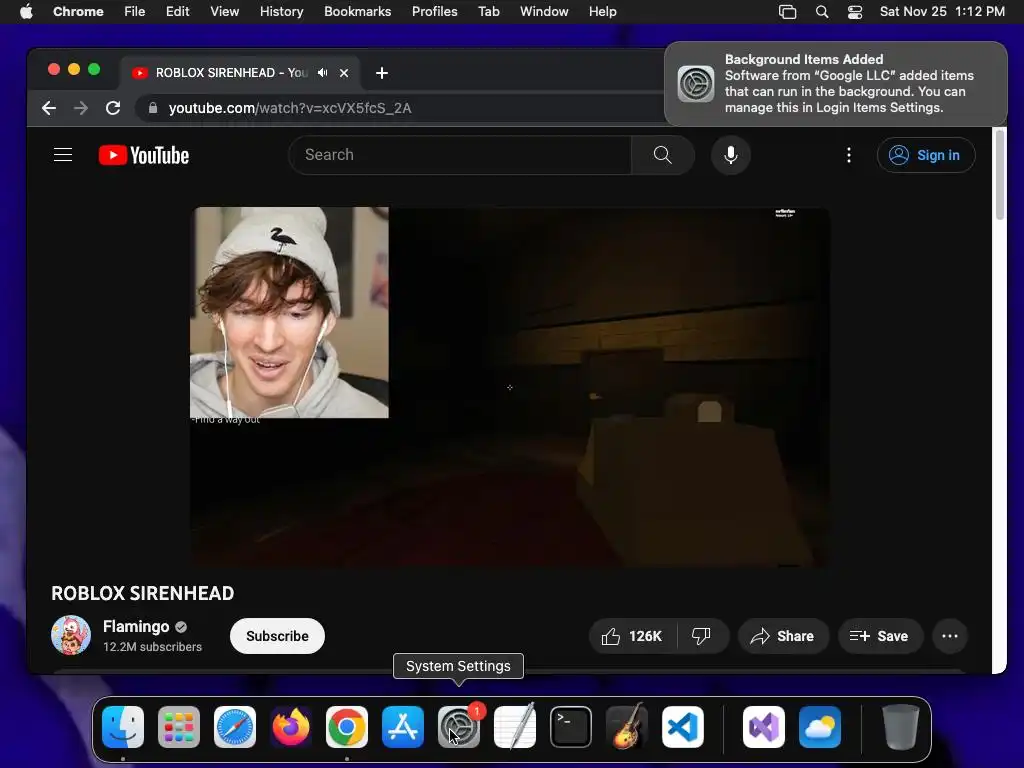Dislike the video
The height and width of the screenshot is (768, 1024).
click(x=701, y=636)
